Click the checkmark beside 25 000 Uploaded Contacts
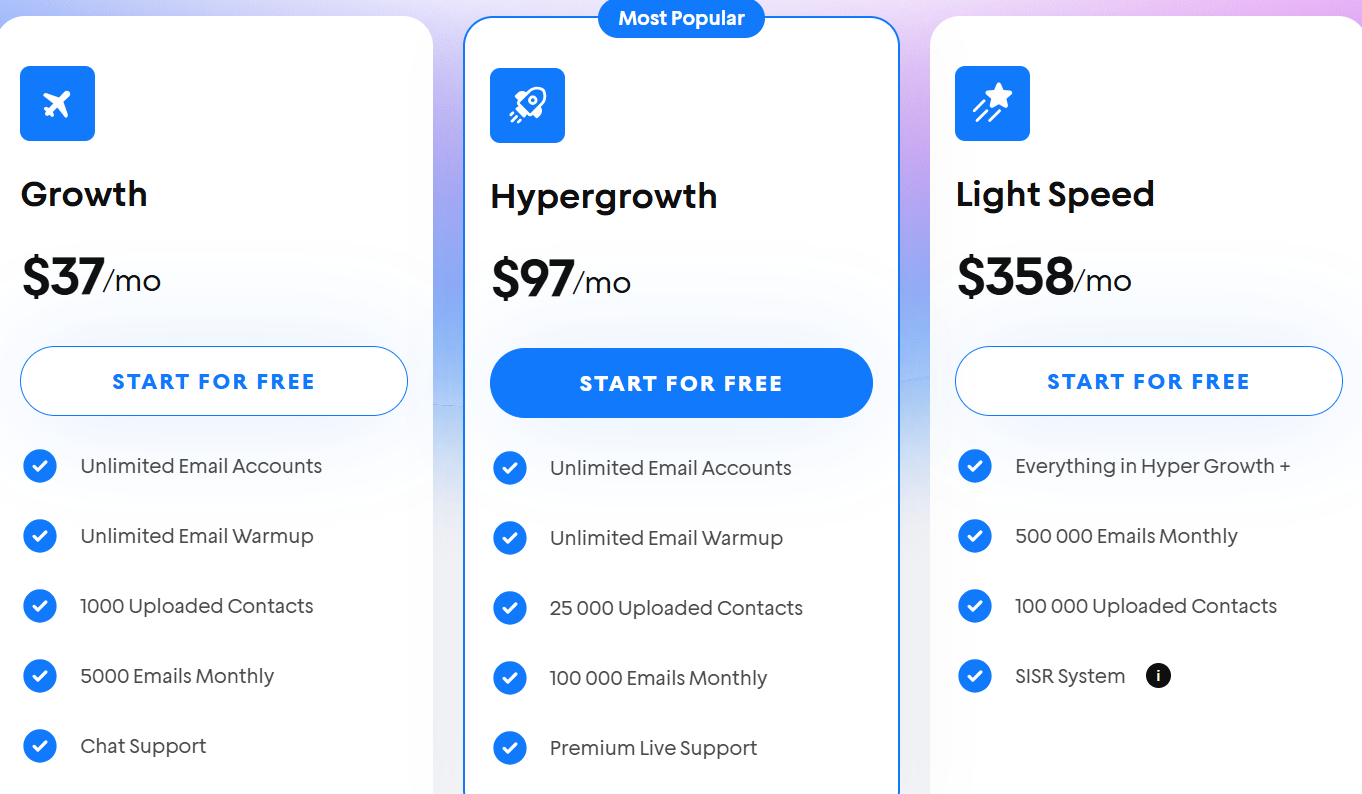Viewport: 1362px width, 794px height. tap(510, 607)
